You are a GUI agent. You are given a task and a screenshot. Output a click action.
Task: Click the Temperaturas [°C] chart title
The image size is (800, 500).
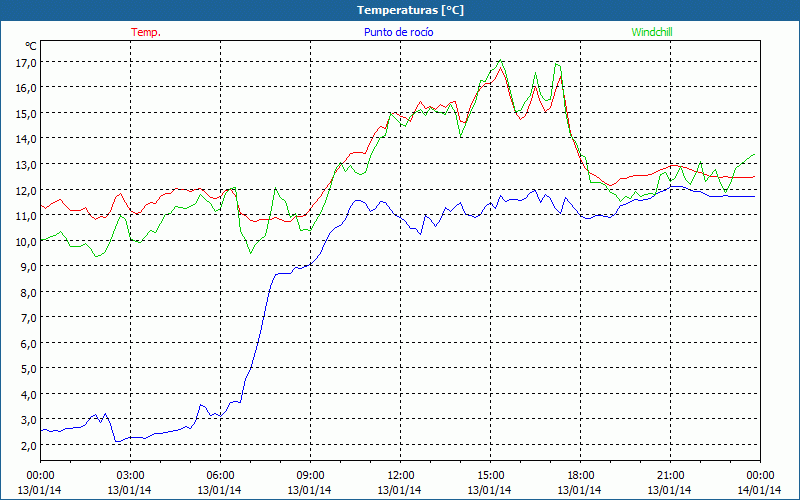click(410, 10)
